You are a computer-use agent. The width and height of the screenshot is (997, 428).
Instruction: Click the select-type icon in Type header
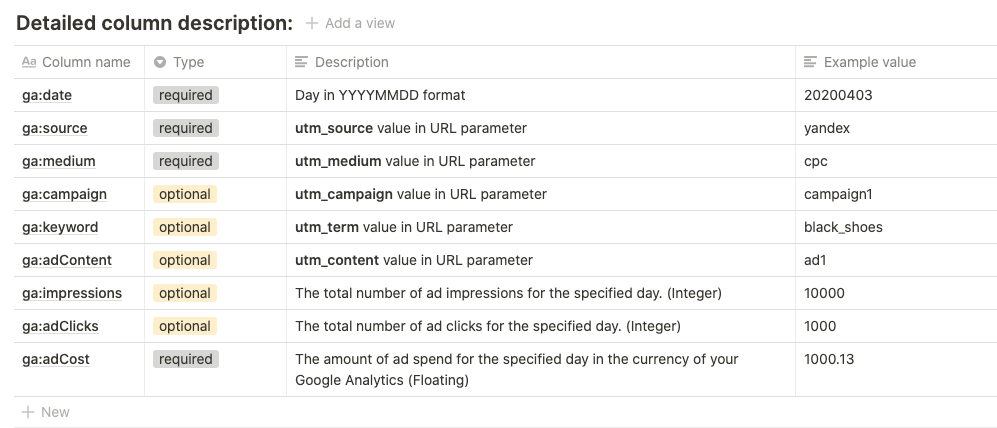click(160, 62)
